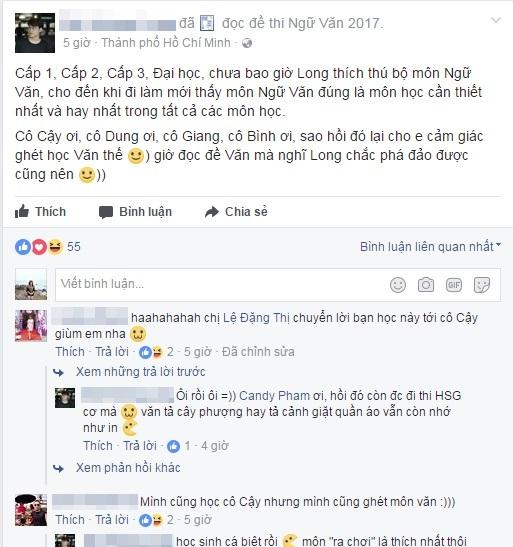This screenshot has width=513, height=547.
Task: Open the post author's profile picture
Action: coord(35,33)
